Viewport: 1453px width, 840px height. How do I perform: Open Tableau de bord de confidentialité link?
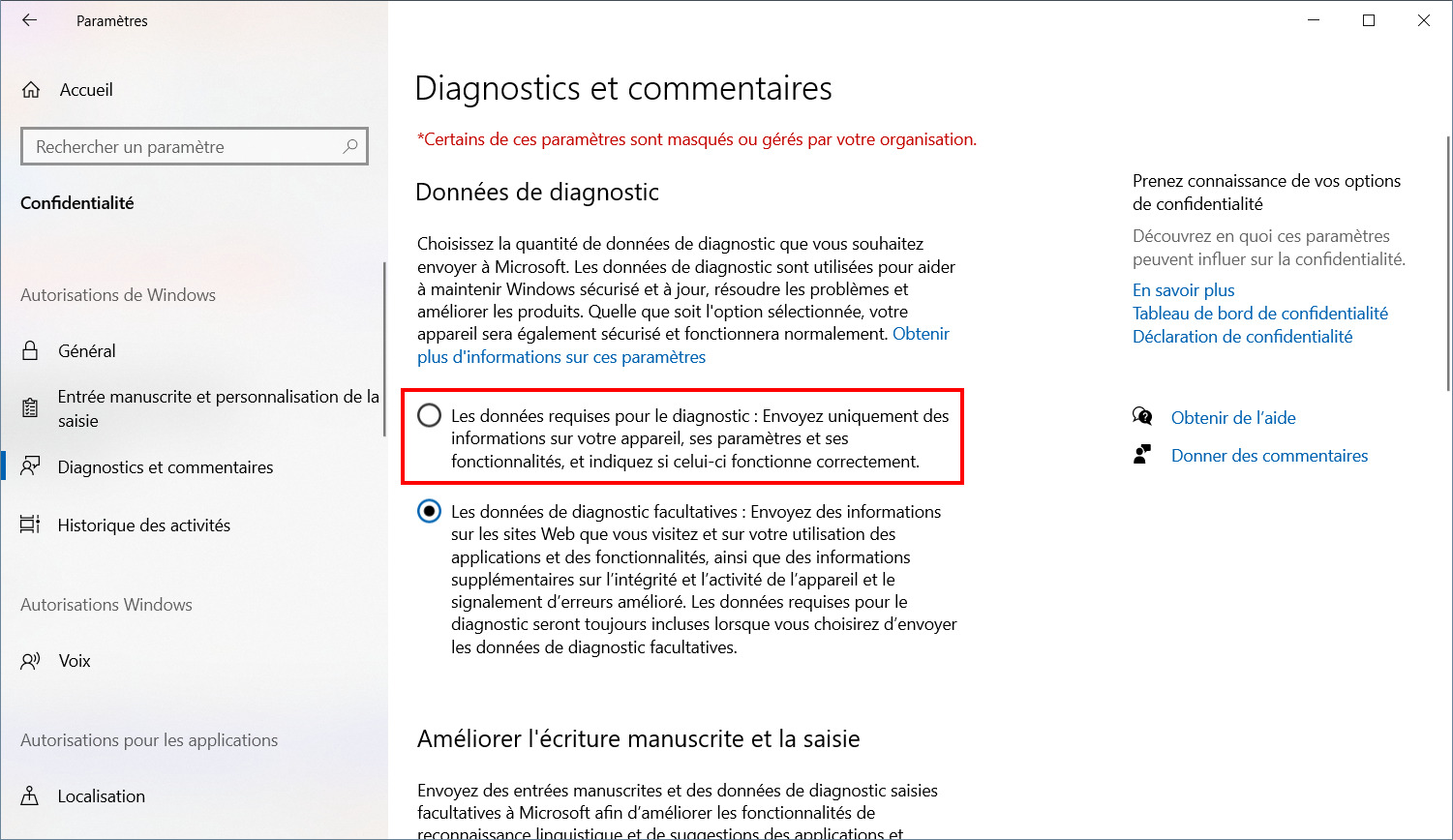coord(1260,314)
